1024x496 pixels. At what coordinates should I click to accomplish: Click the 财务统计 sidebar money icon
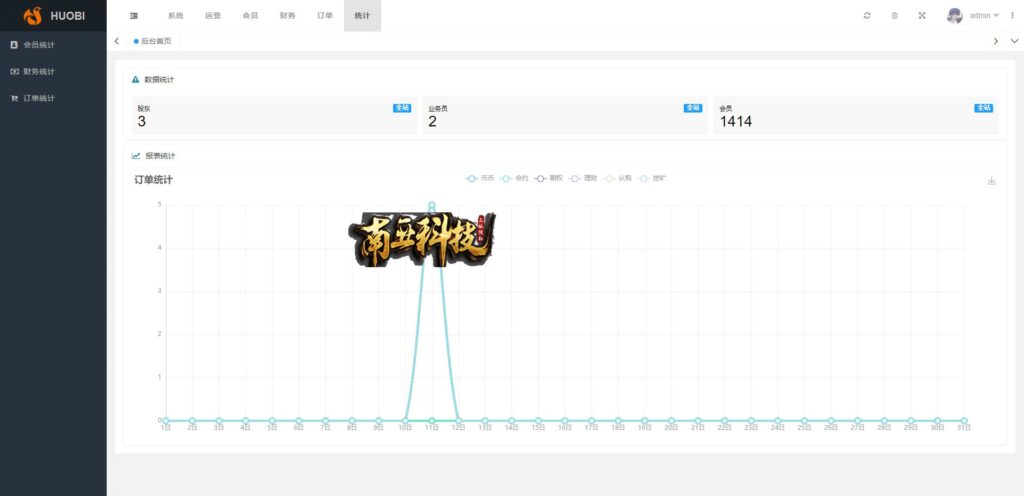pos(14,72)
